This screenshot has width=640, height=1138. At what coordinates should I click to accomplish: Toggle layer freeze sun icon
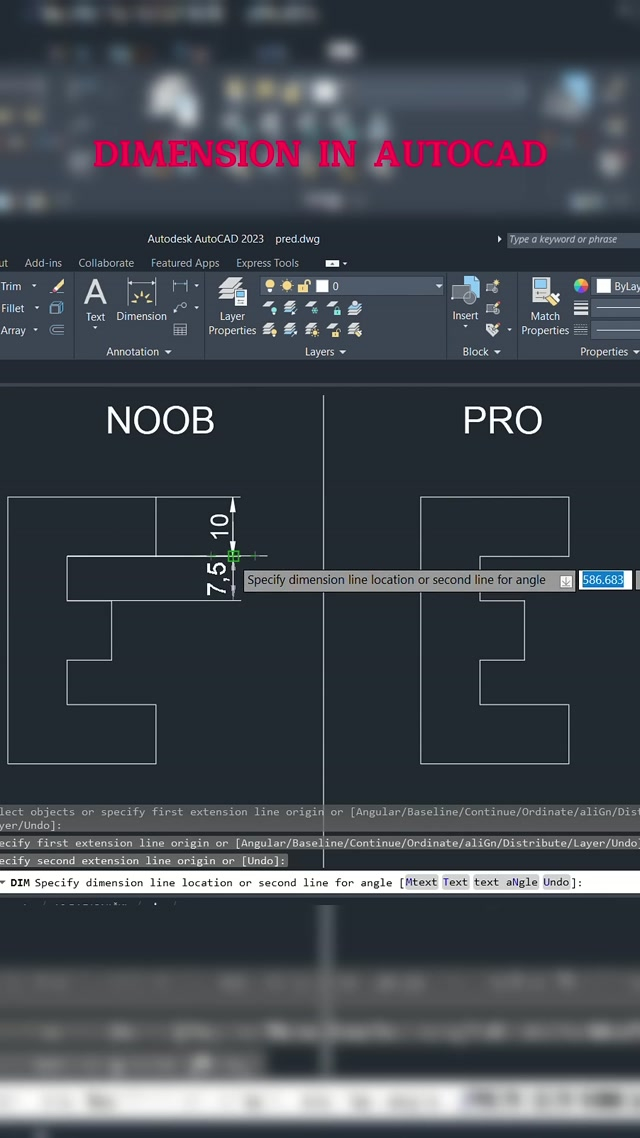(x=287, y=286)
